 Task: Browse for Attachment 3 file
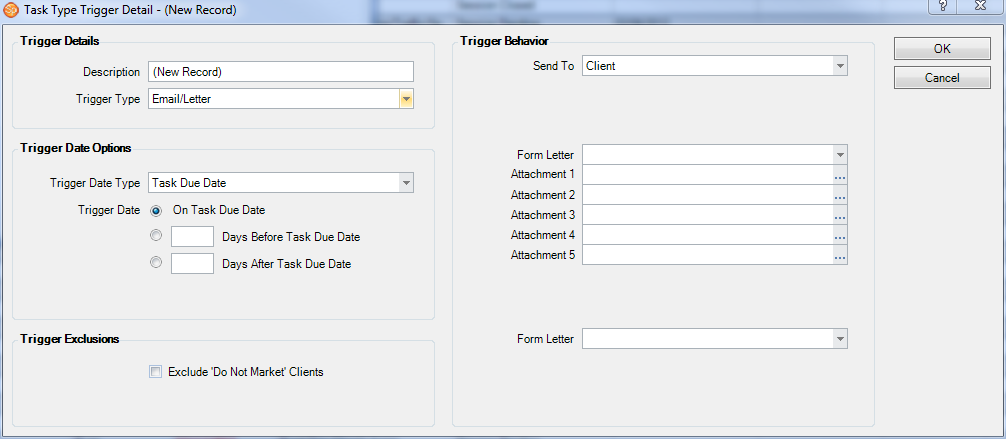[x=840, y=214]
